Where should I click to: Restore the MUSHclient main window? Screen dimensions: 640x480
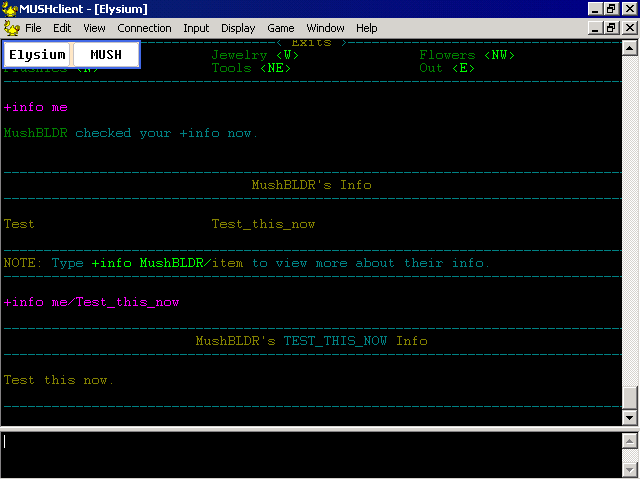pos(611,9)
